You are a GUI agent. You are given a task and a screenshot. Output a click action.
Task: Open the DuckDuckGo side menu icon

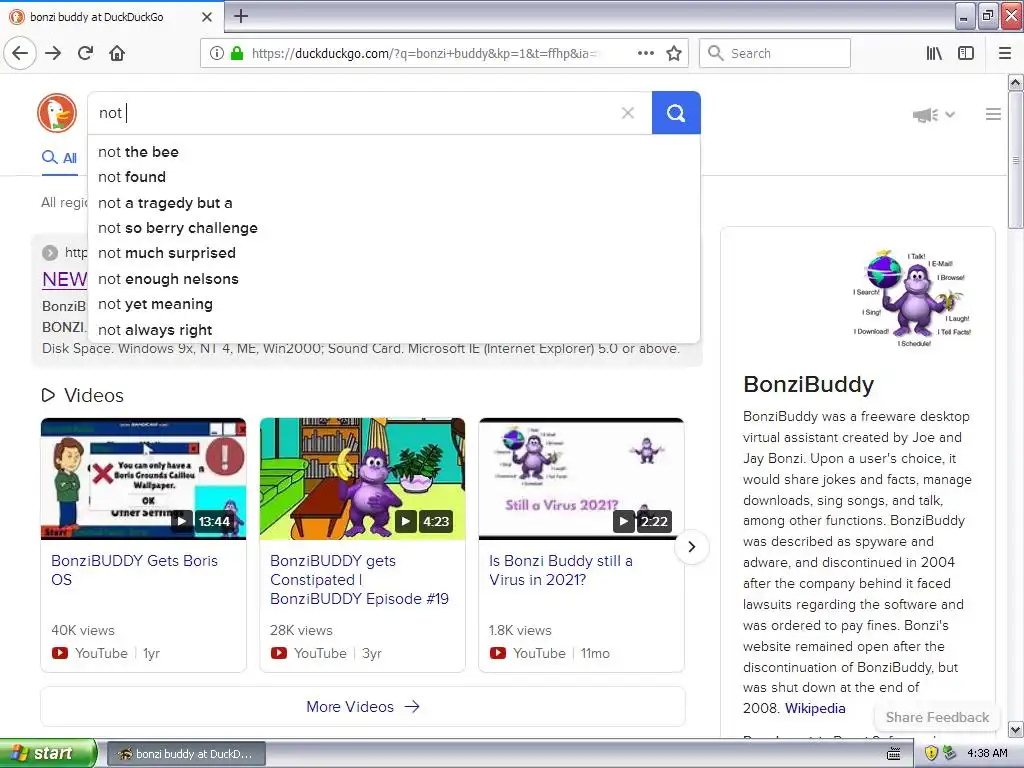point(993,114)
